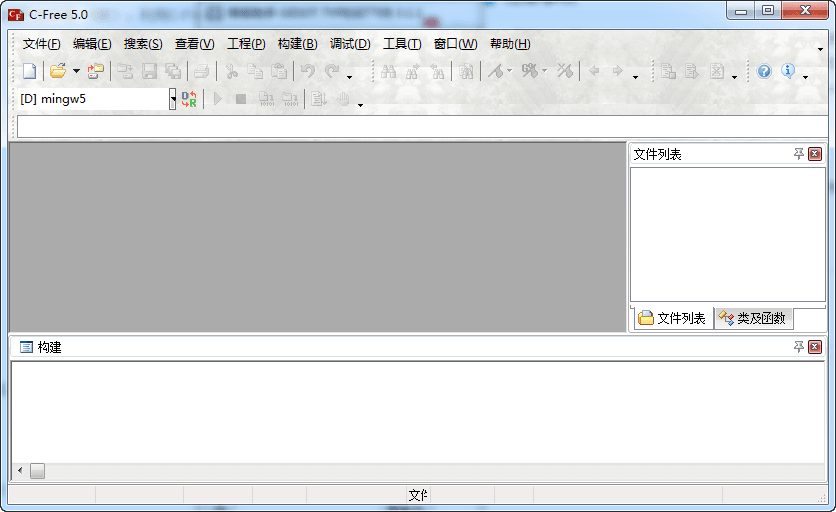This screenshot has height=512, width=836.
Task: Open the 工程(P) menu
Action: tap(246, 44)
